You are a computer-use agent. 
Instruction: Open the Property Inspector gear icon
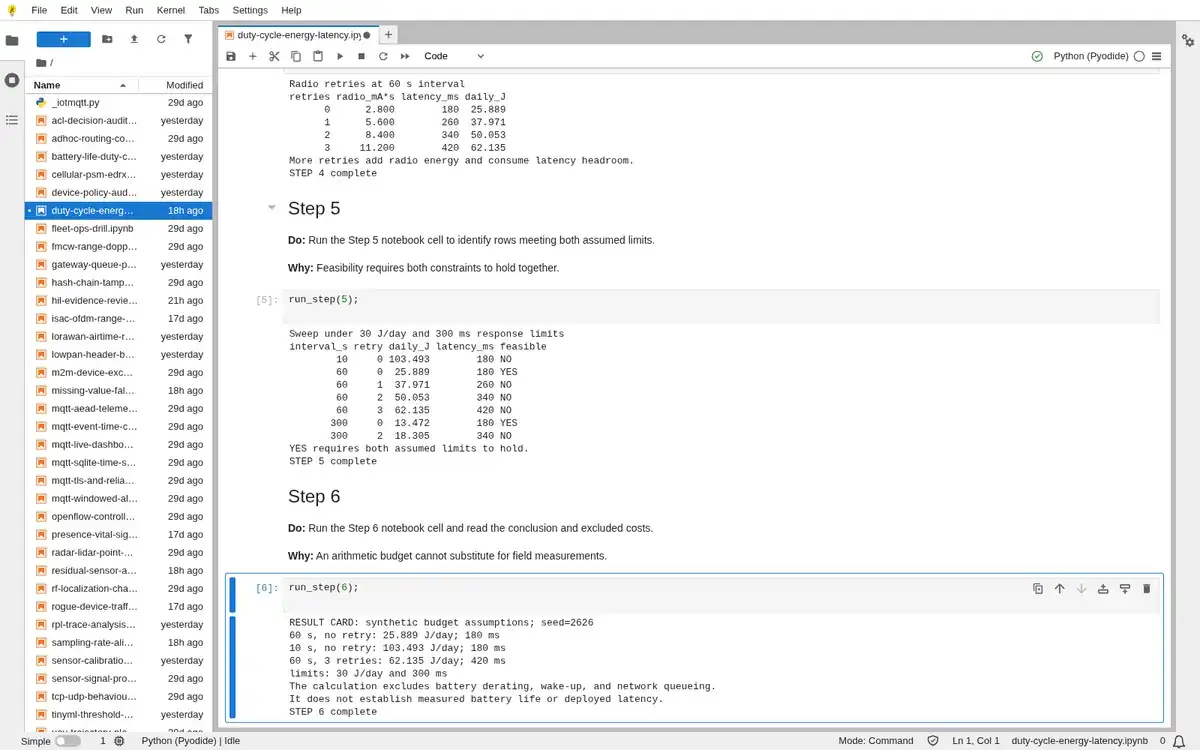coord(1188,41)
